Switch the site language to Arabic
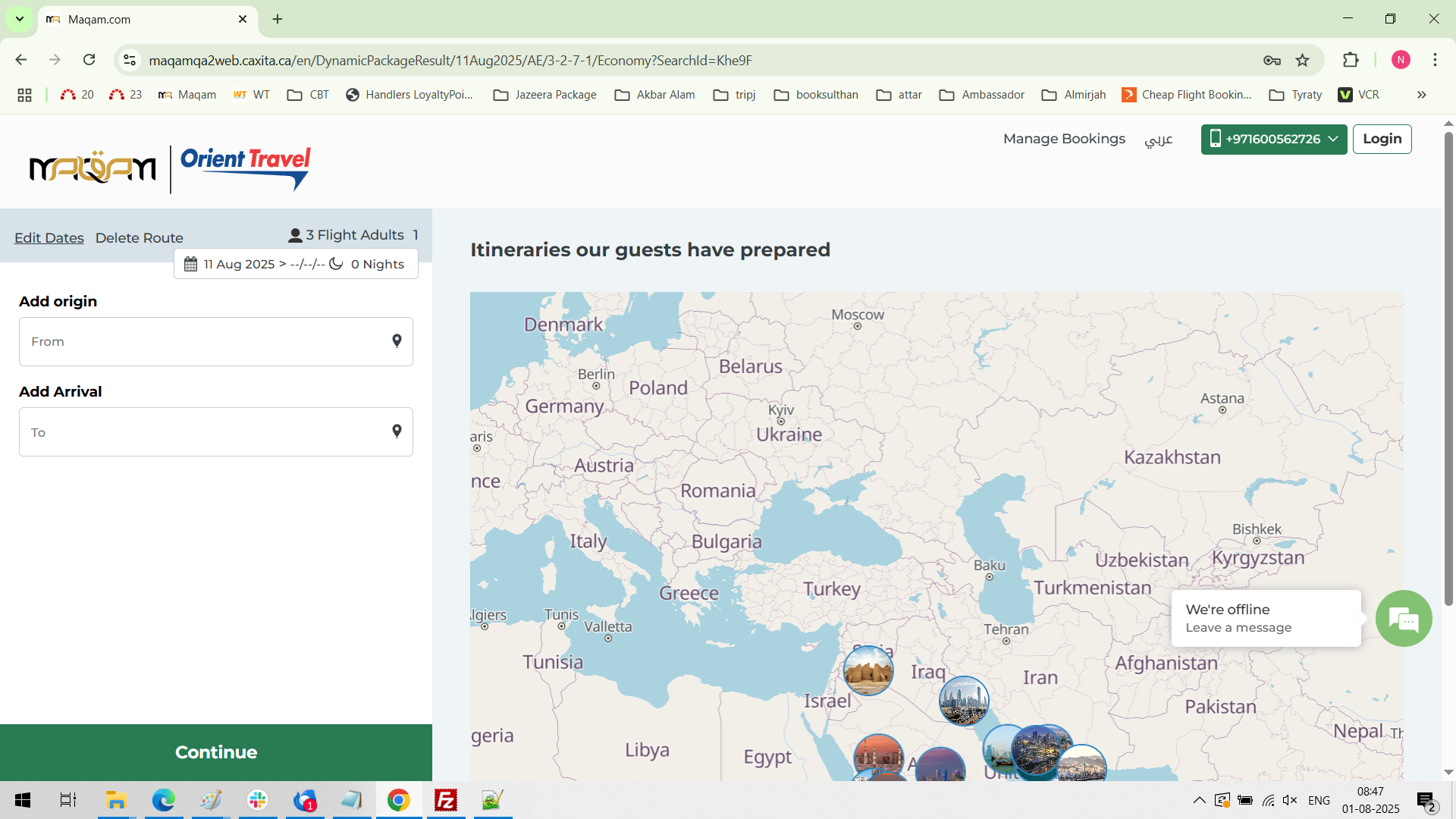 click(1158, 140)
